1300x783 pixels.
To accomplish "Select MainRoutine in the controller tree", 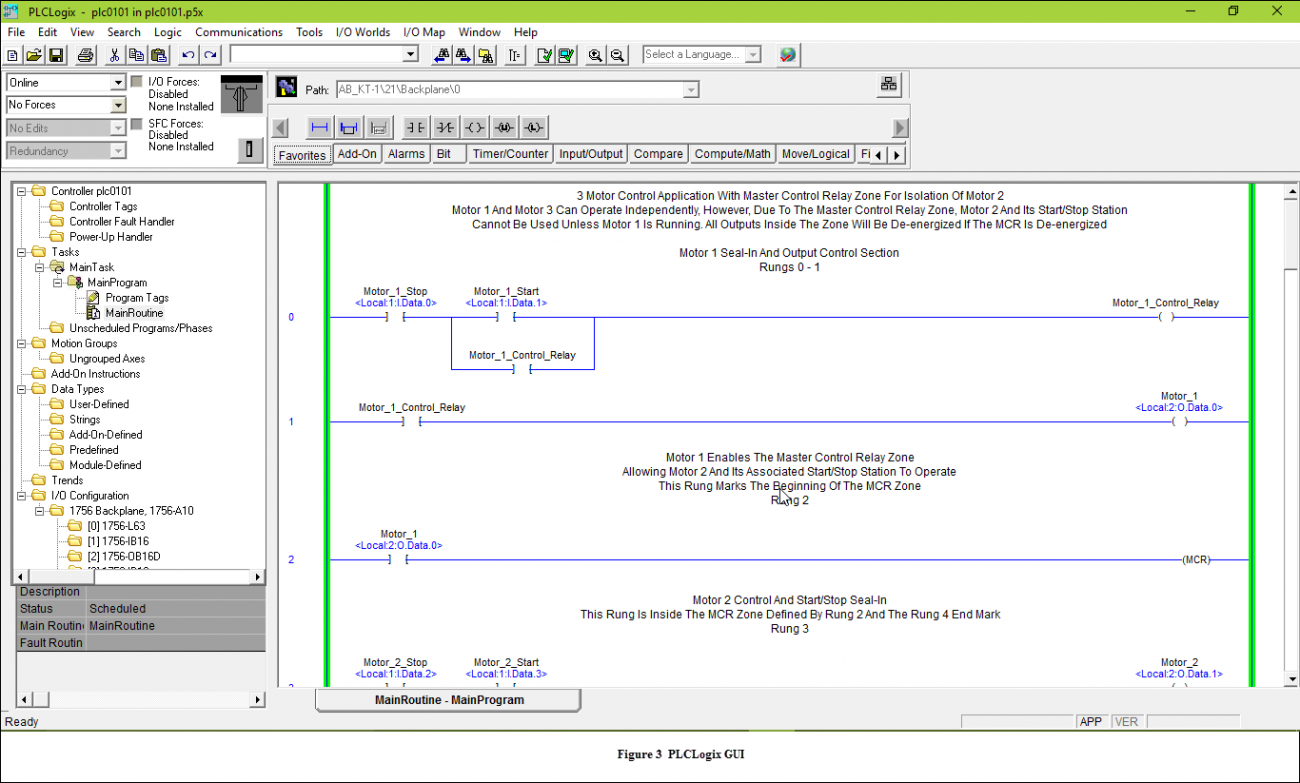I will pyautogui.click(x=134, y=313).
